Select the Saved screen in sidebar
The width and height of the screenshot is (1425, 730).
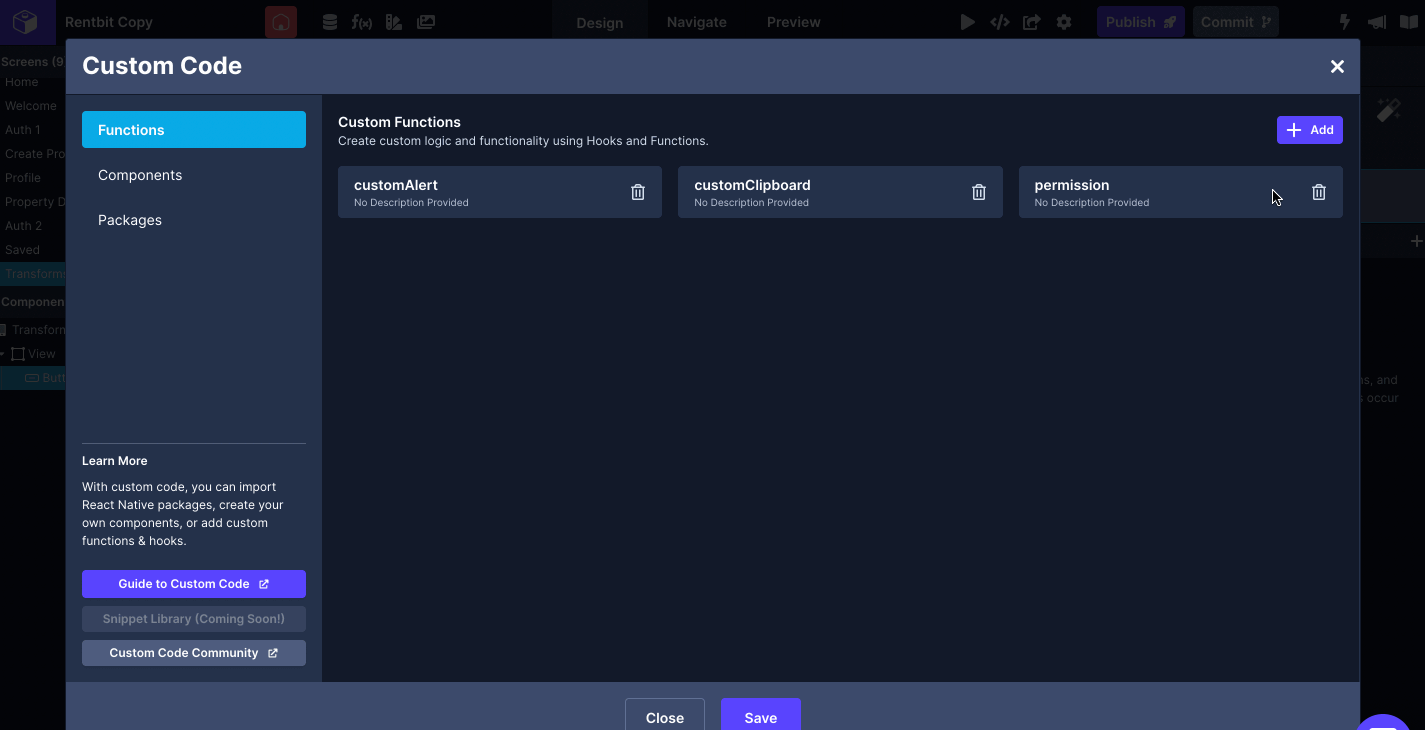[x=22, y=250]
